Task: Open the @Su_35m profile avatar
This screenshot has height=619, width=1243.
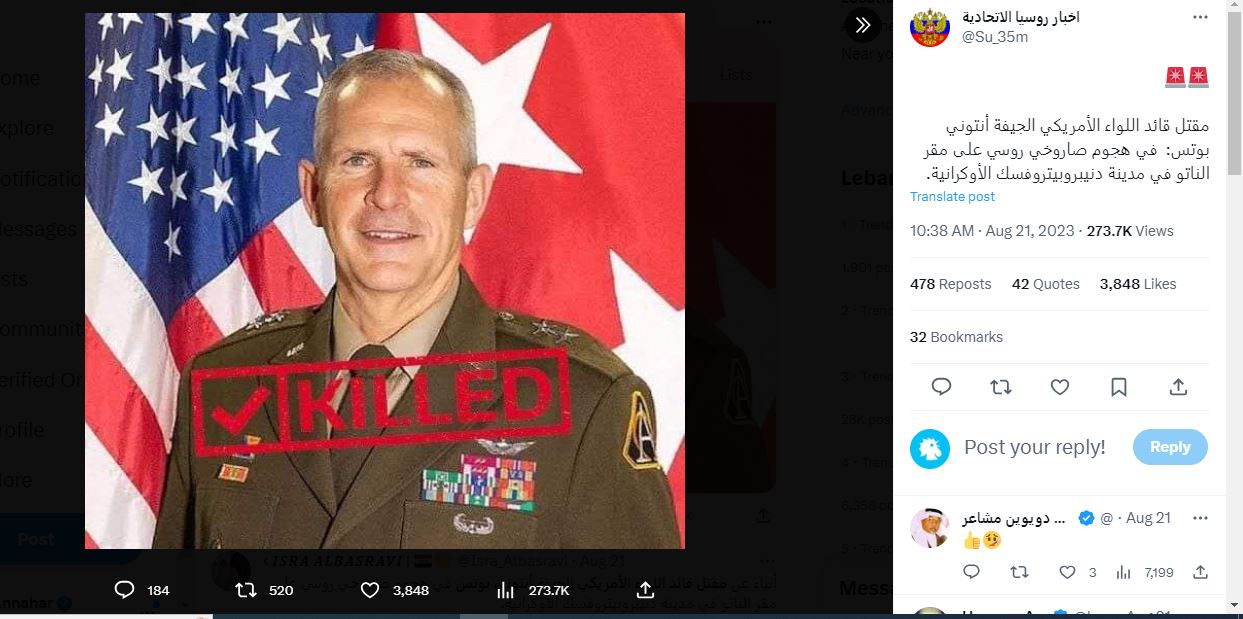Action: [x=929, y=27]
